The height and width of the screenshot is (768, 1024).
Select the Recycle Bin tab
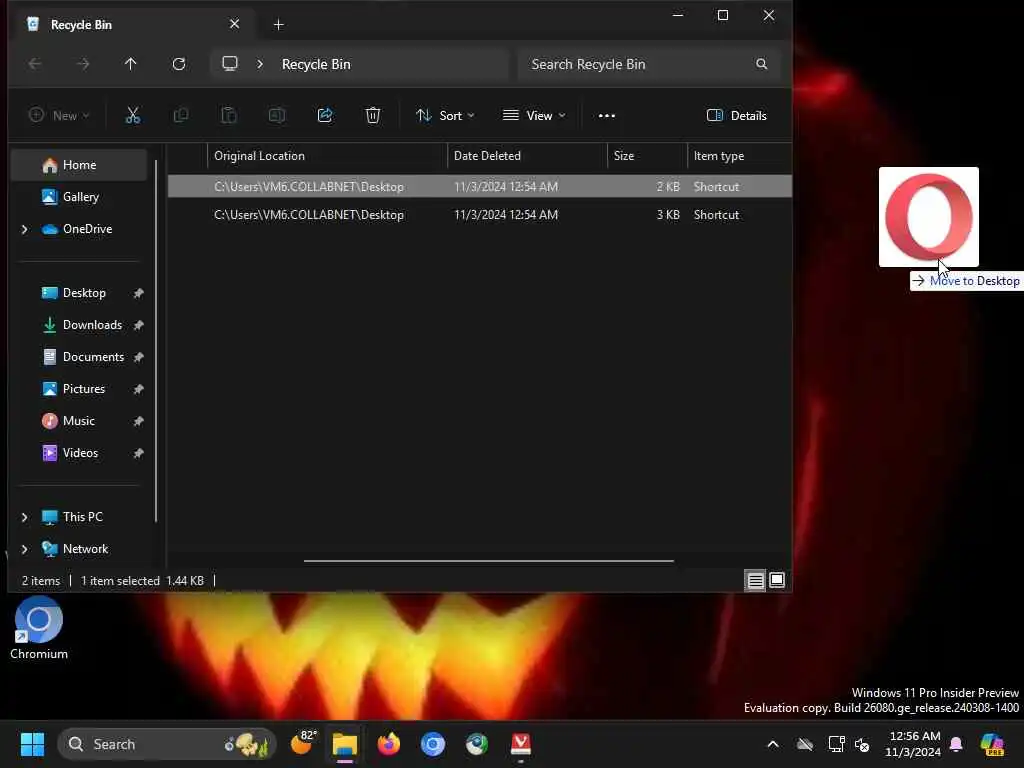[134, 24]
